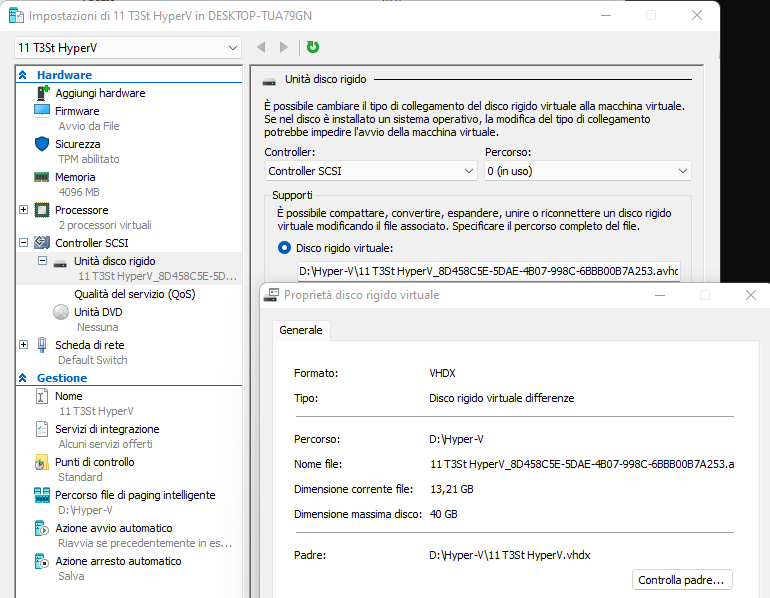This screenshot has height=598, width=770.
Task: Click the Firmware monitor icon
Action: click(x=42, y=110)
